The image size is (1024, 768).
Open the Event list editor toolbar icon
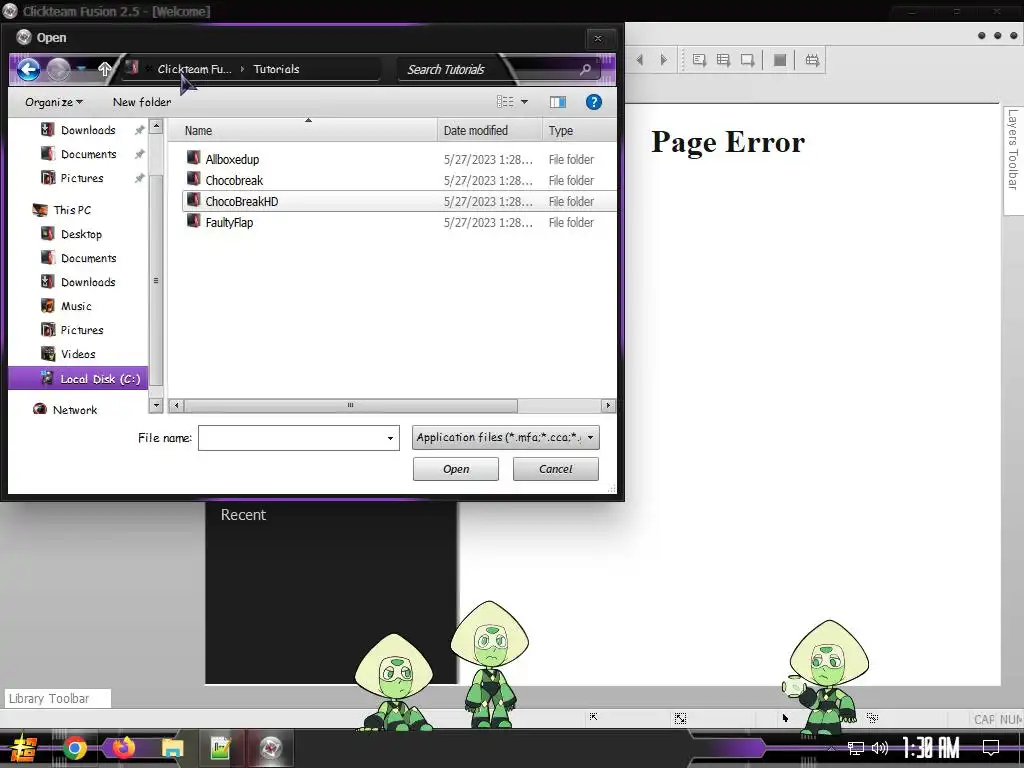[x=723, y=60]
